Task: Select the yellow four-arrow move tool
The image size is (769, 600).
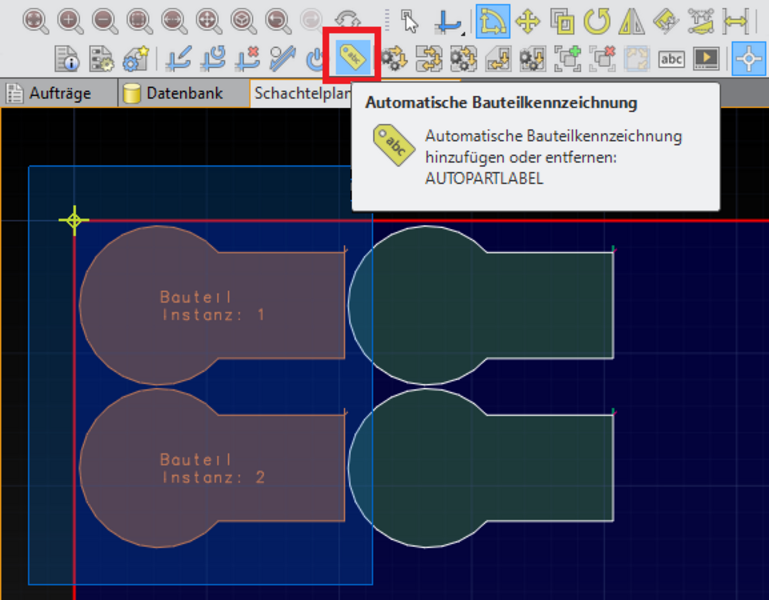Action: point(527,20)
